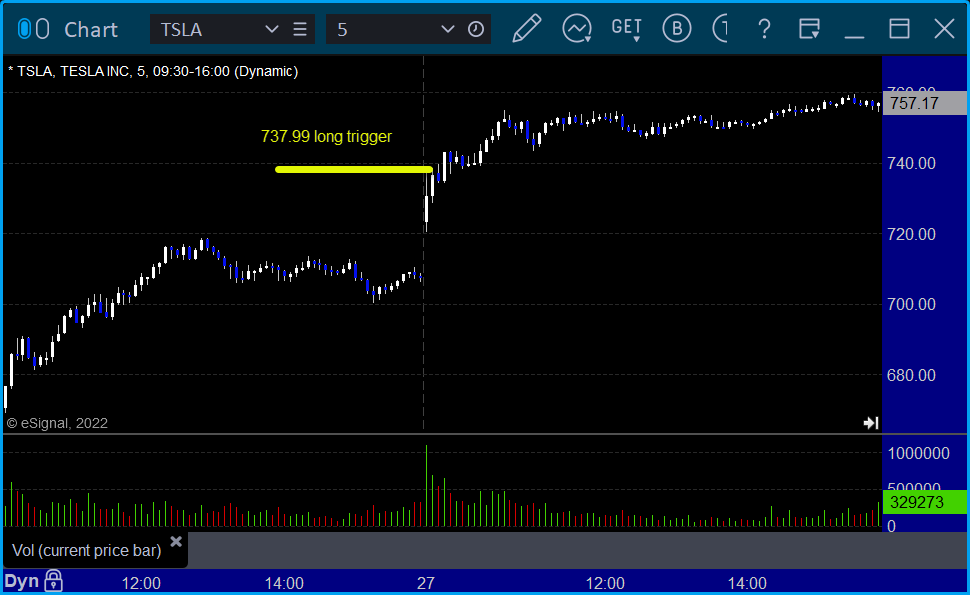Select the 'Vol (current price bar)' study label

[87, 550]
